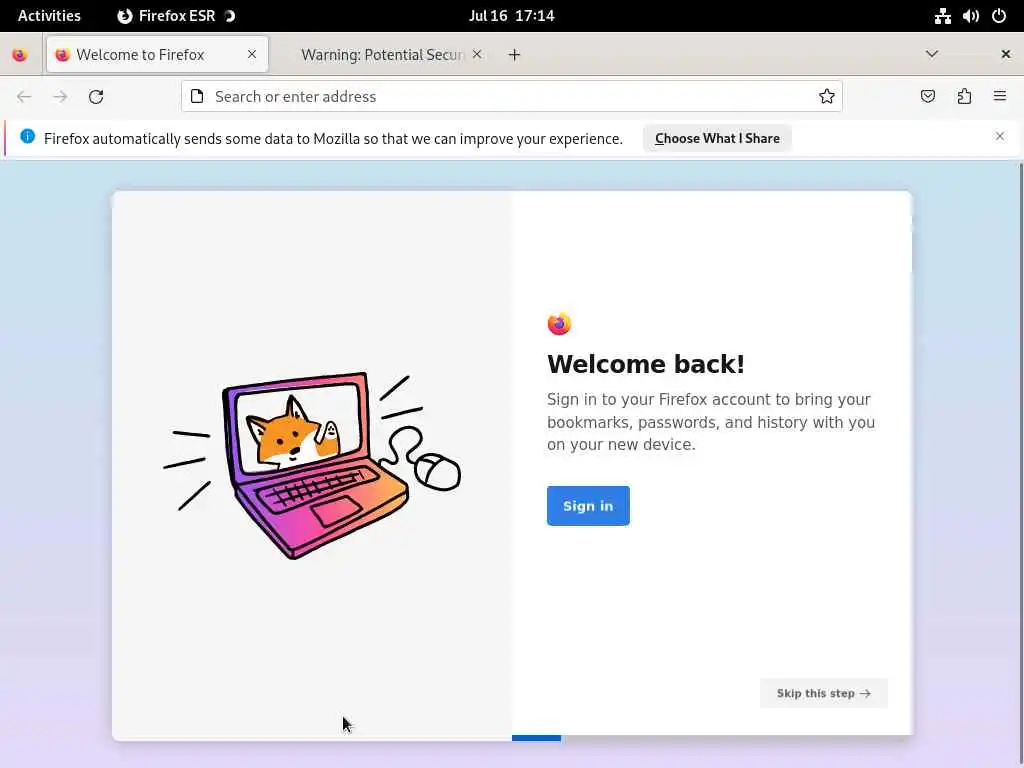Viewport: 1024px width, 768px height.
Task: Click the Welcome back! heading
Action: [646, 364]
